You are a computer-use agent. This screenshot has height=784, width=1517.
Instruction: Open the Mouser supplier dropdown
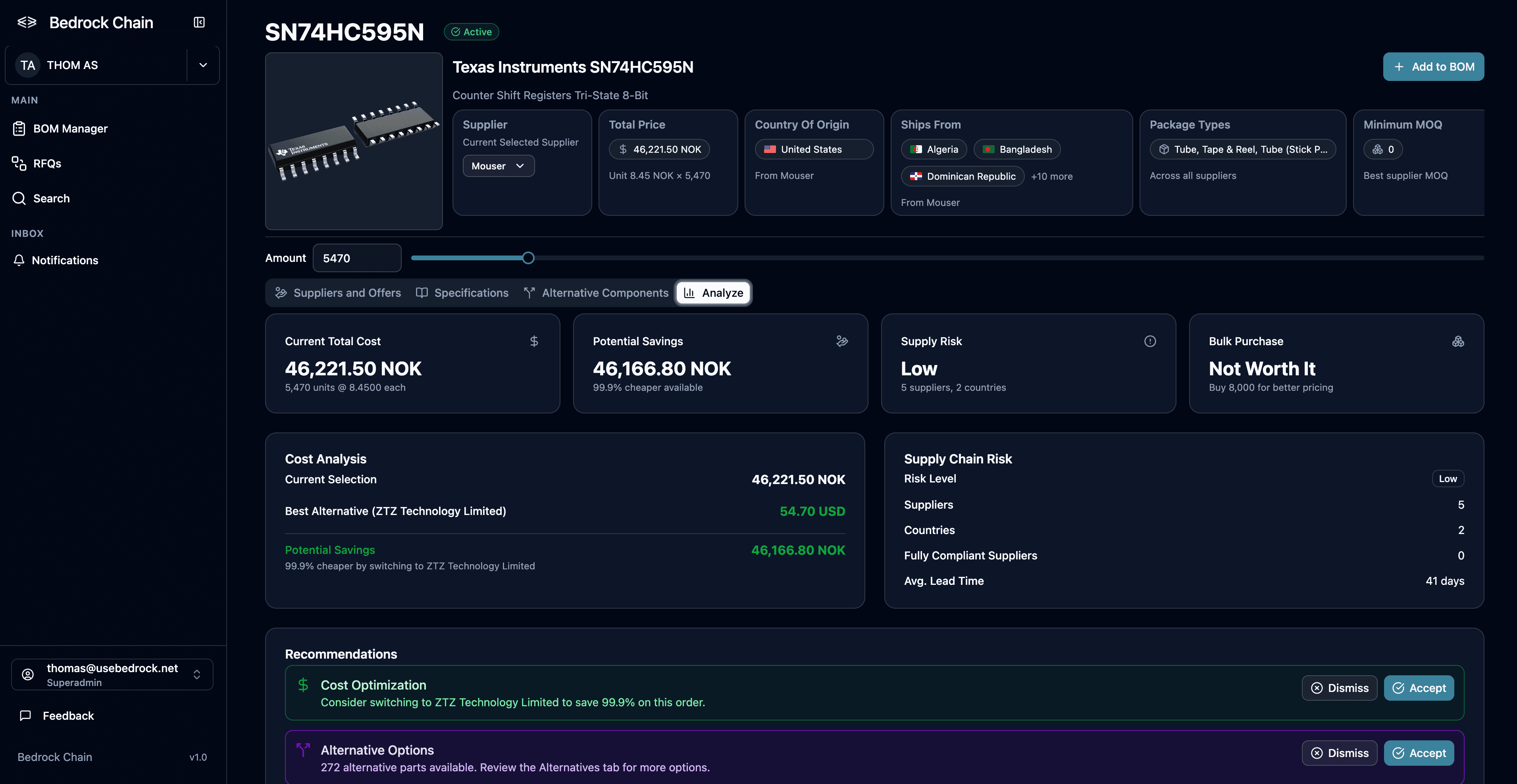click(x=498, y=166)
